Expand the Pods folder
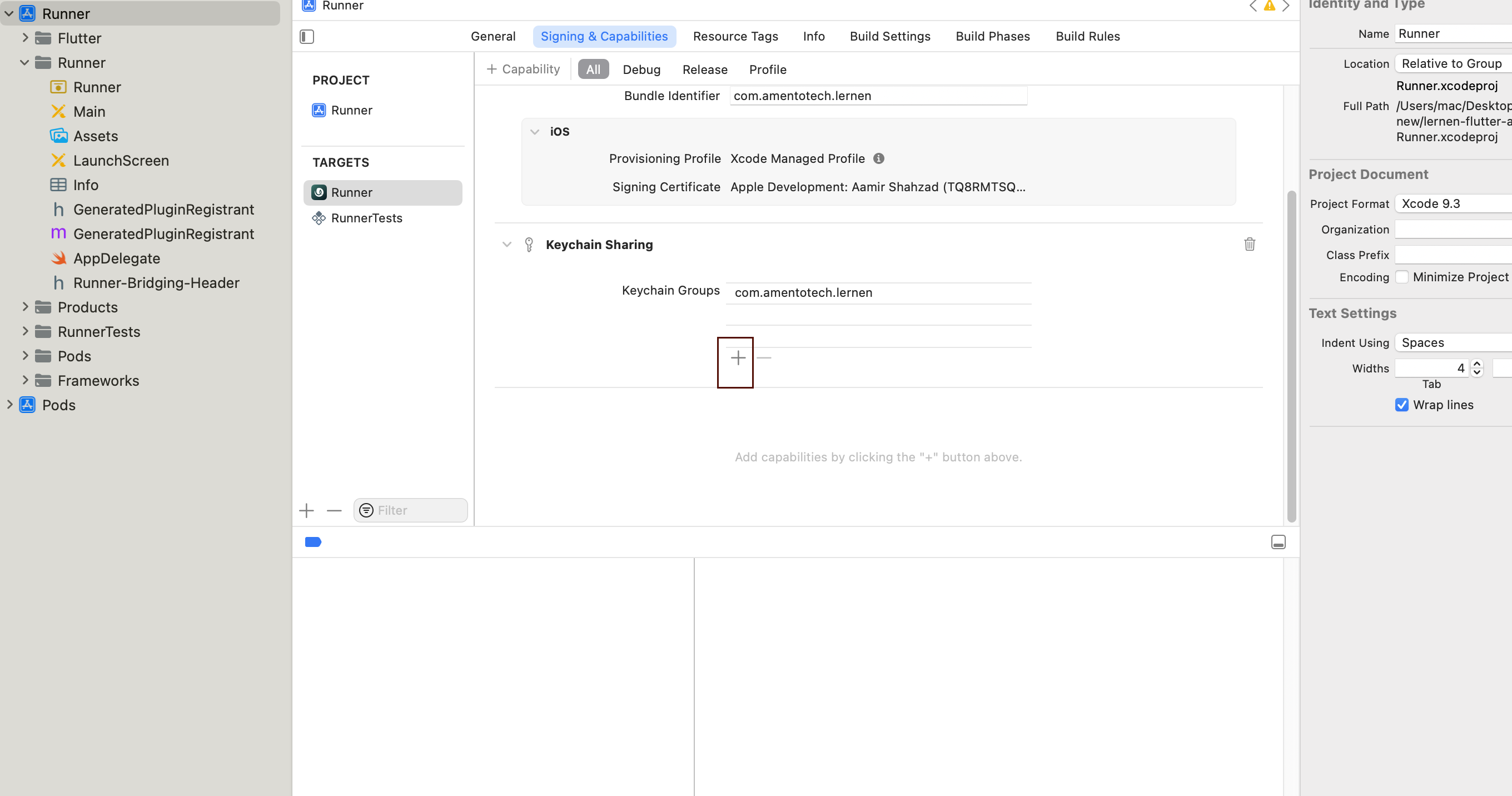 click(x=24, y=356)
